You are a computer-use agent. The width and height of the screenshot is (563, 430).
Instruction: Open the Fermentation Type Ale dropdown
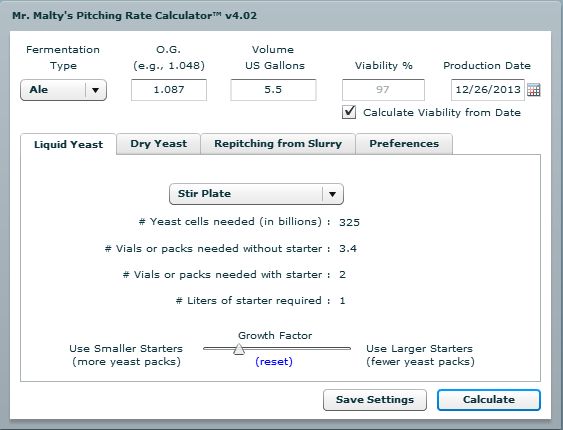64,90
